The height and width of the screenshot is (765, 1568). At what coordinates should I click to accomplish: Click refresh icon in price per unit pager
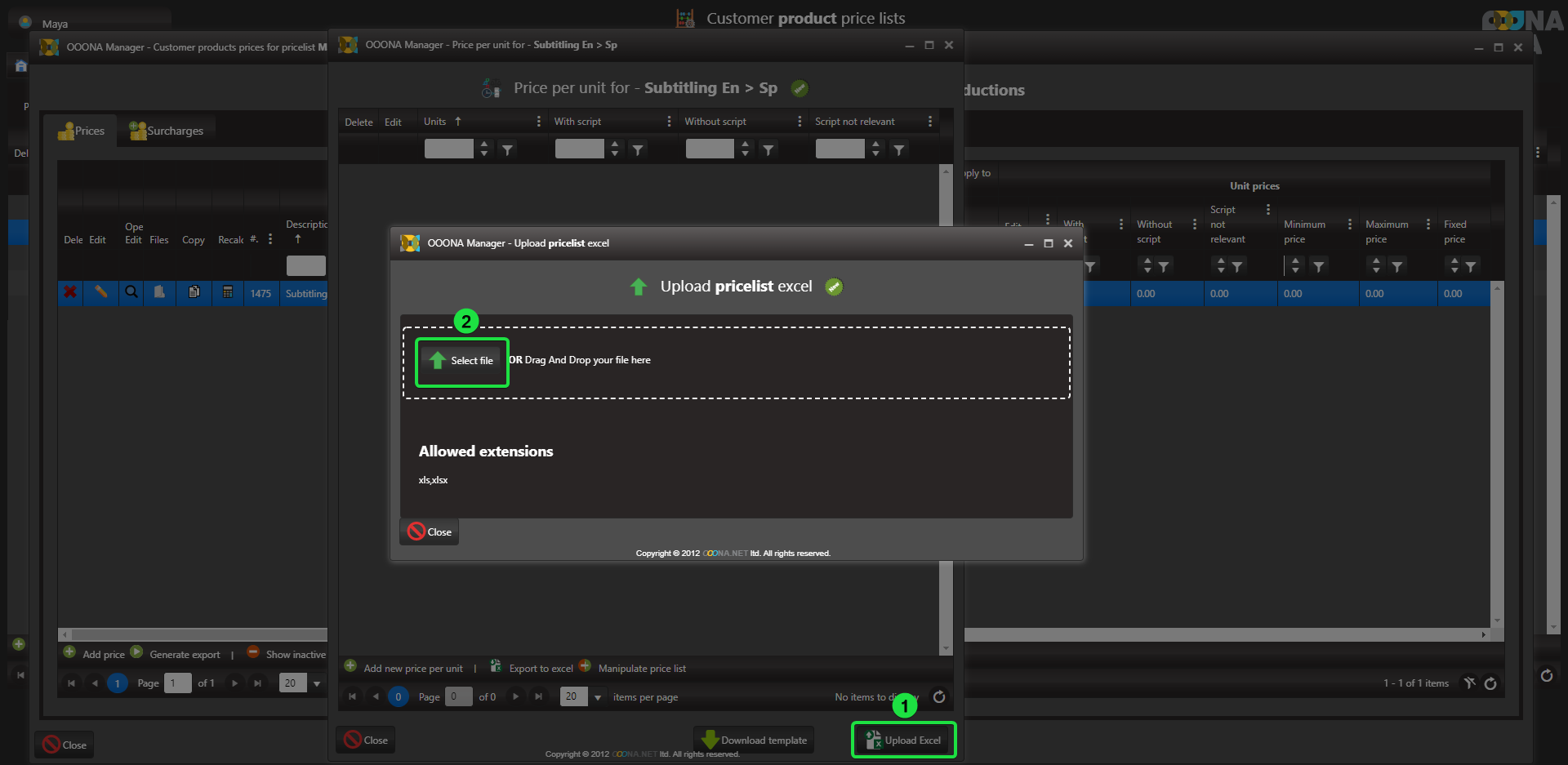click(939, 696)
